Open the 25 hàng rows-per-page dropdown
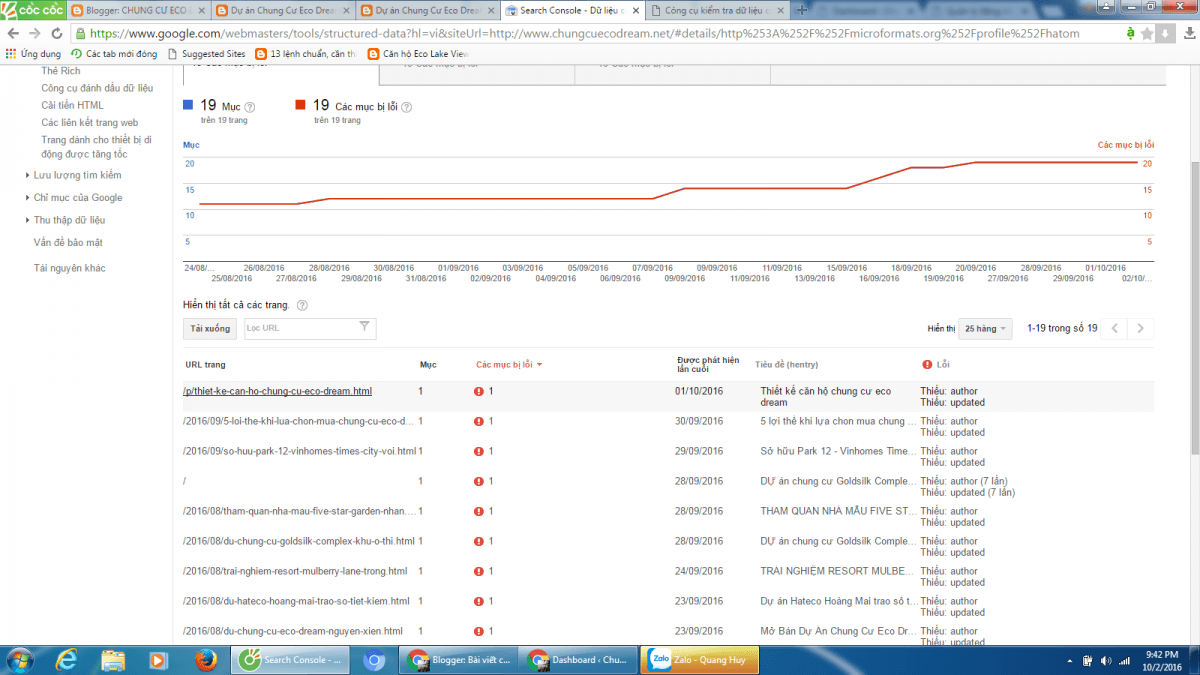 pyautogui.click(x=986, y=328)
